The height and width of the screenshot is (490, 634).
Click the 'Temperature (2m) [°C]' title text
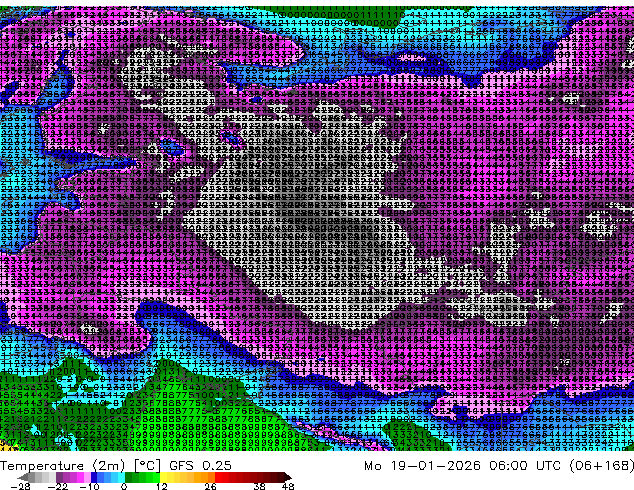click(x=80, y=466)
